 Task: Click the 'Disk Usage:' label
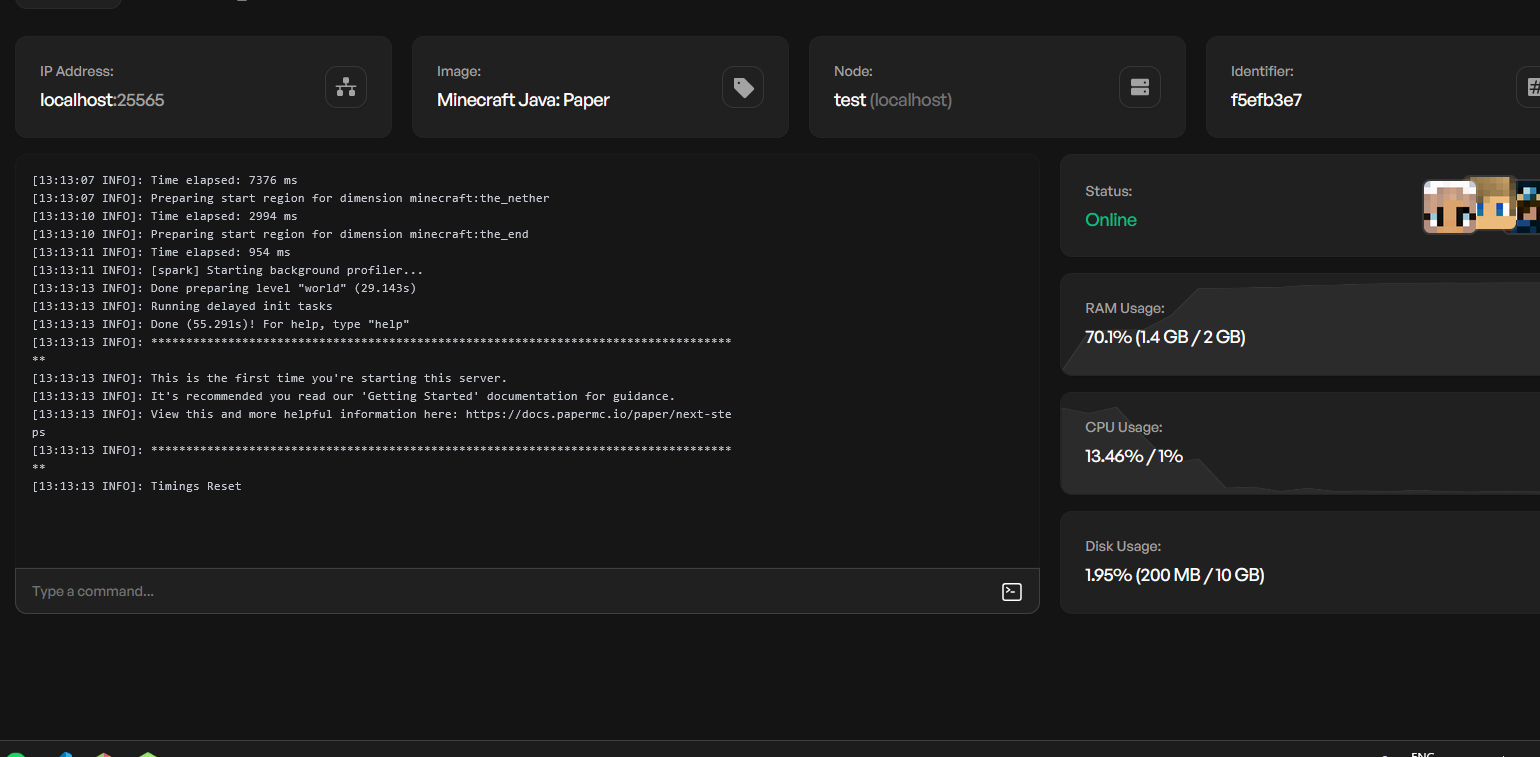1123,547
